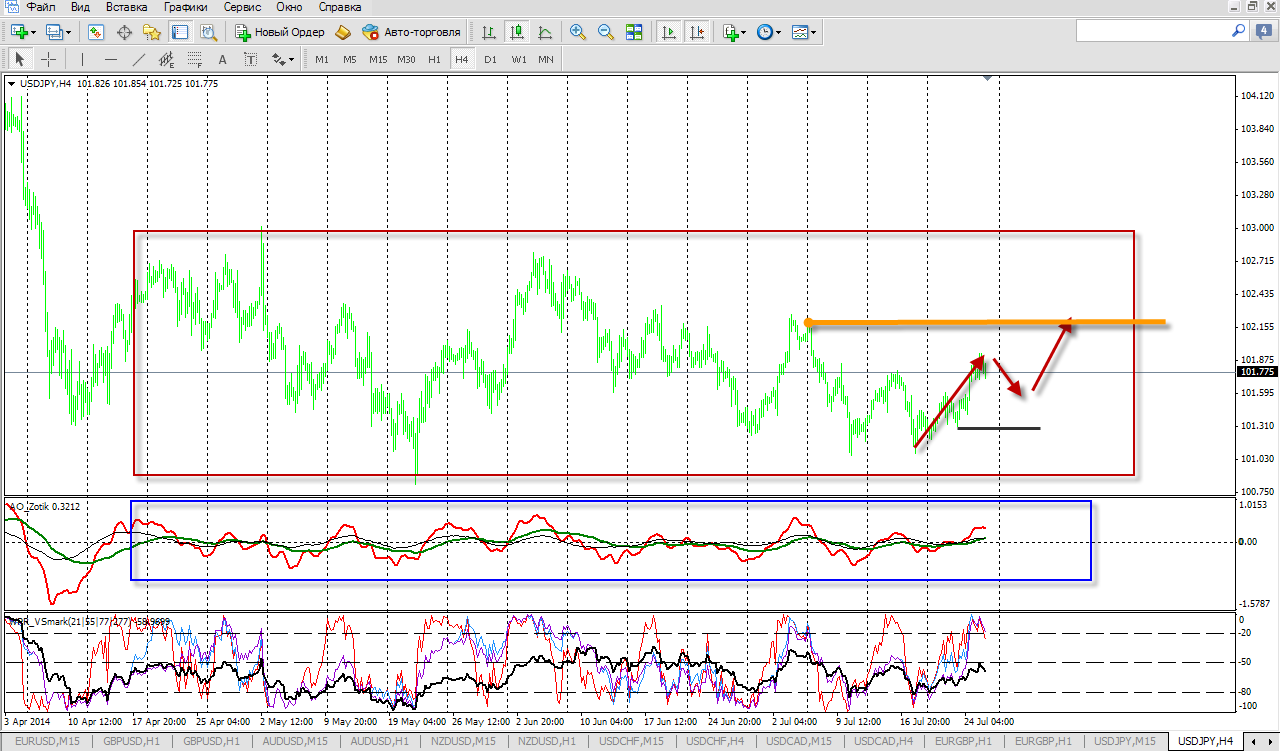Switch to the USDCHF,H4 chart tab

click(x=715, y=741)
